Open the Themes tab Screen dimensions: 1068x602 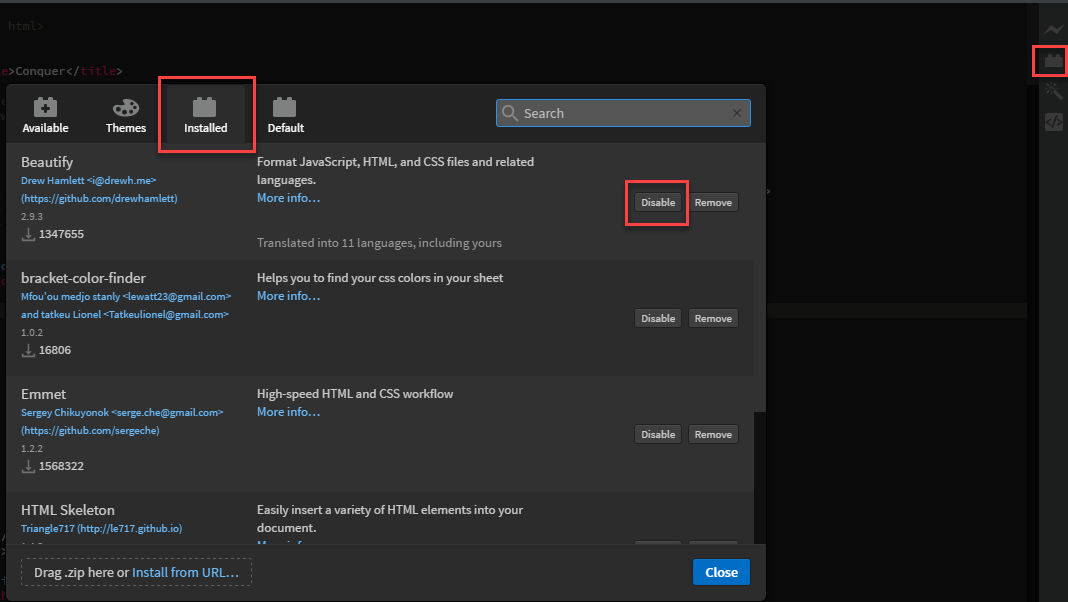point(126,115)
